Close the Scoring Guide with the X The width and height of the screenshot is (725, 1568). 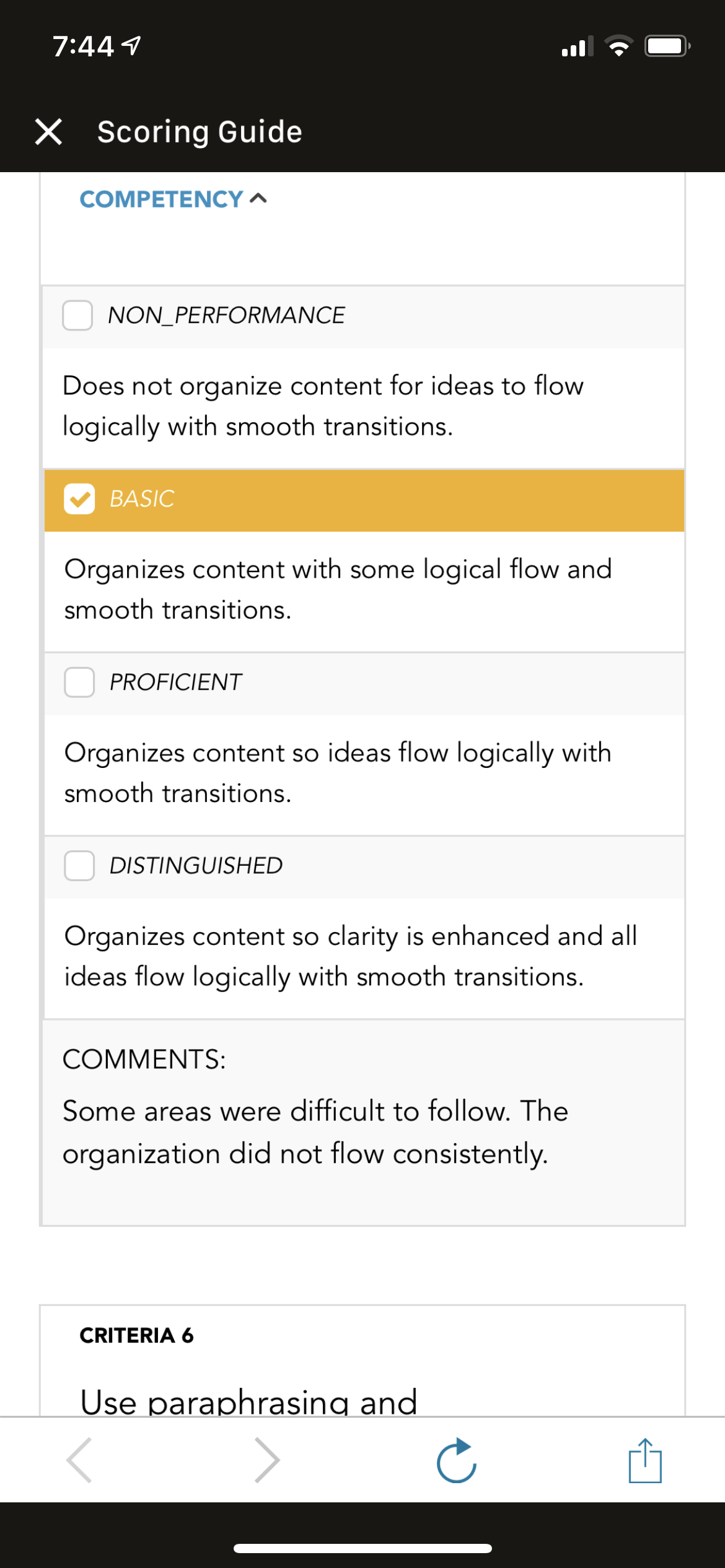point(48,132)
